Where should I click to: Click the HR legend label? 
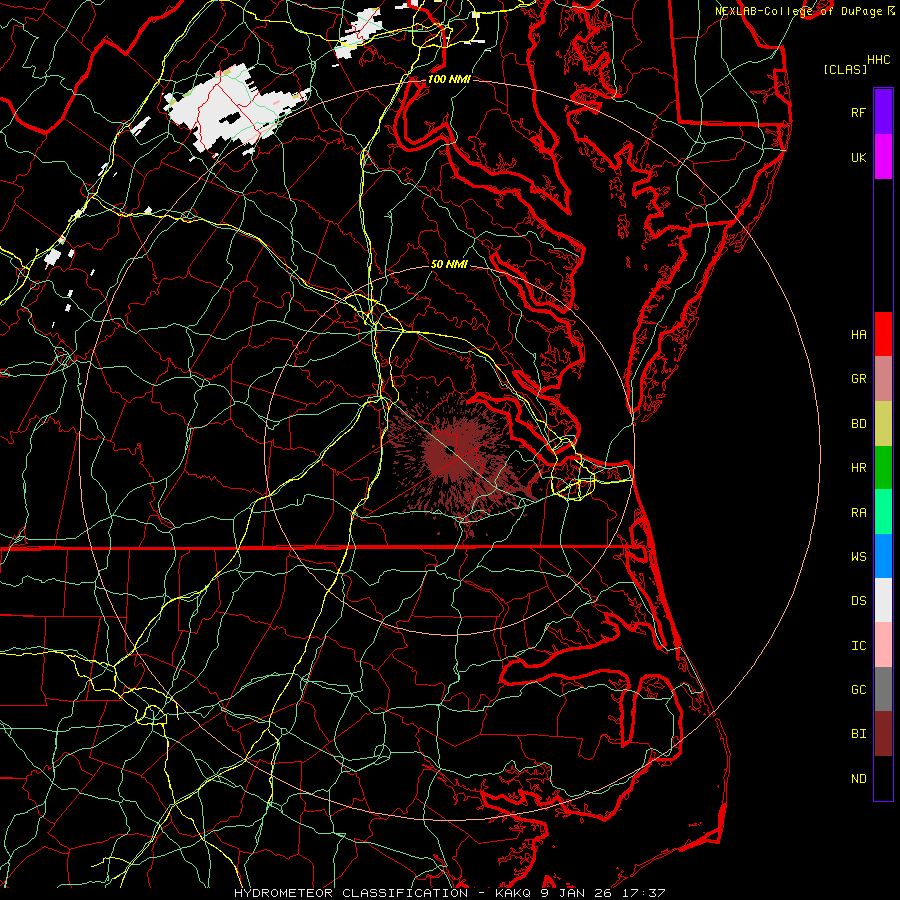pyautogui.click(x=859, y=468)
